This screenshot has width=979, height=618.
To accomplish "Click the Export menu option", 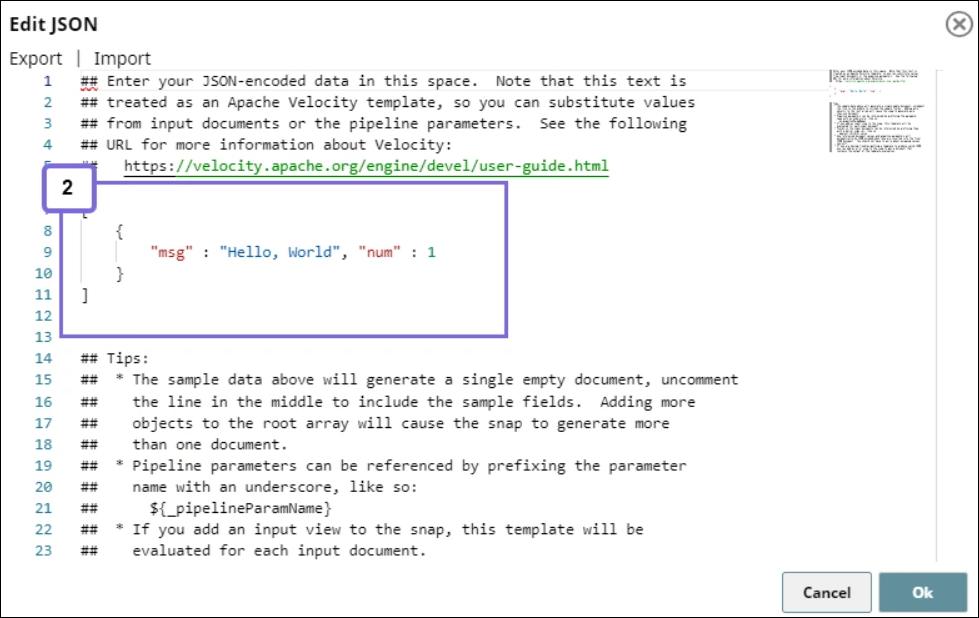I will point(36,59).
